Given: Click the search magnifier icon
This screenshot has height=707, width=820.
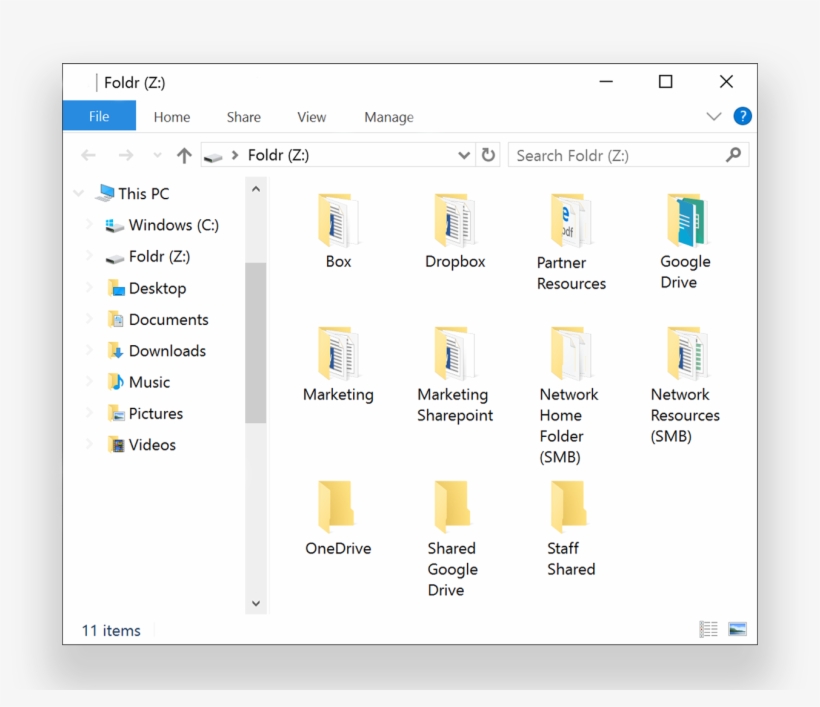Looking at the screenshot, I should (733, 155).
